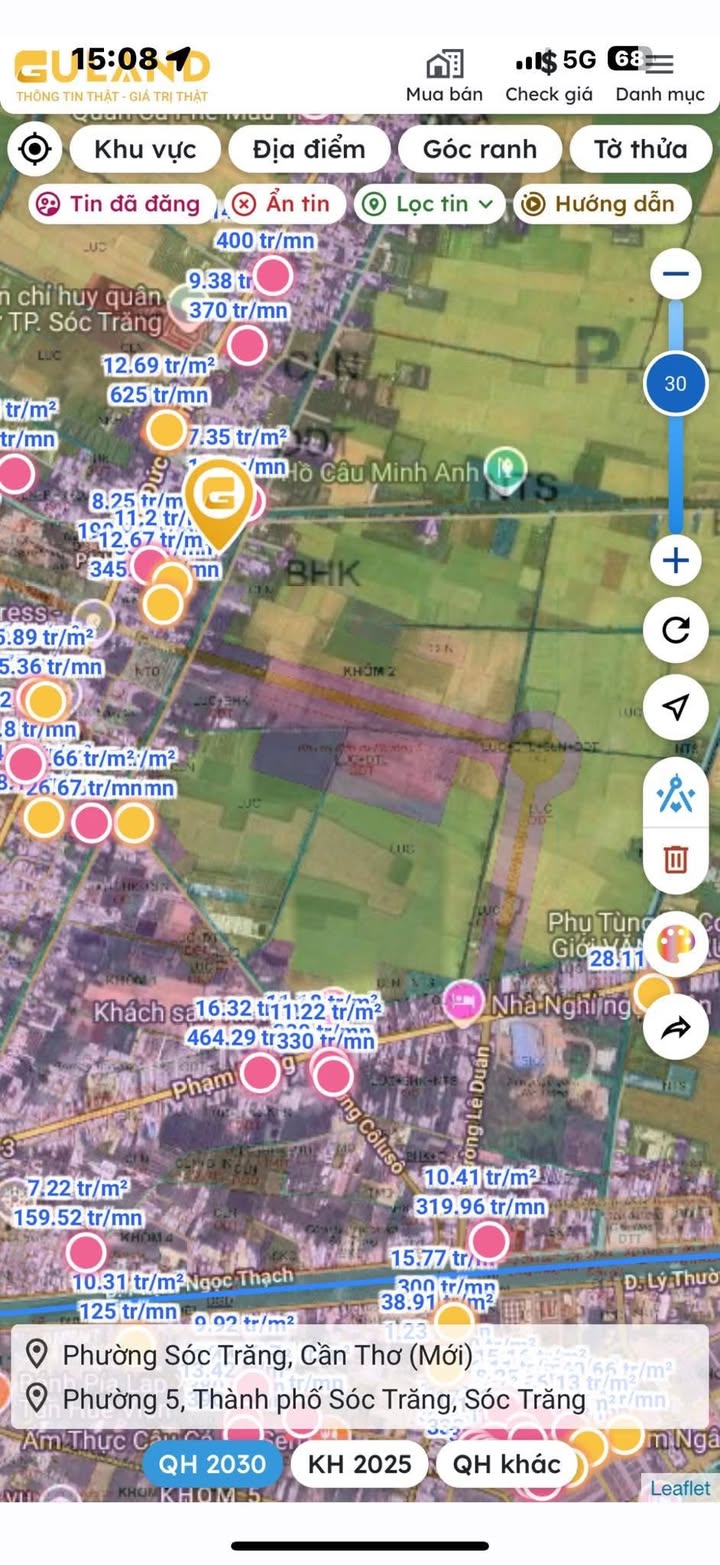The height and width of the screenshot is (1565, 720).
Task: Tap the 10.41 tr/m² price label
Action: [481, 1176]
